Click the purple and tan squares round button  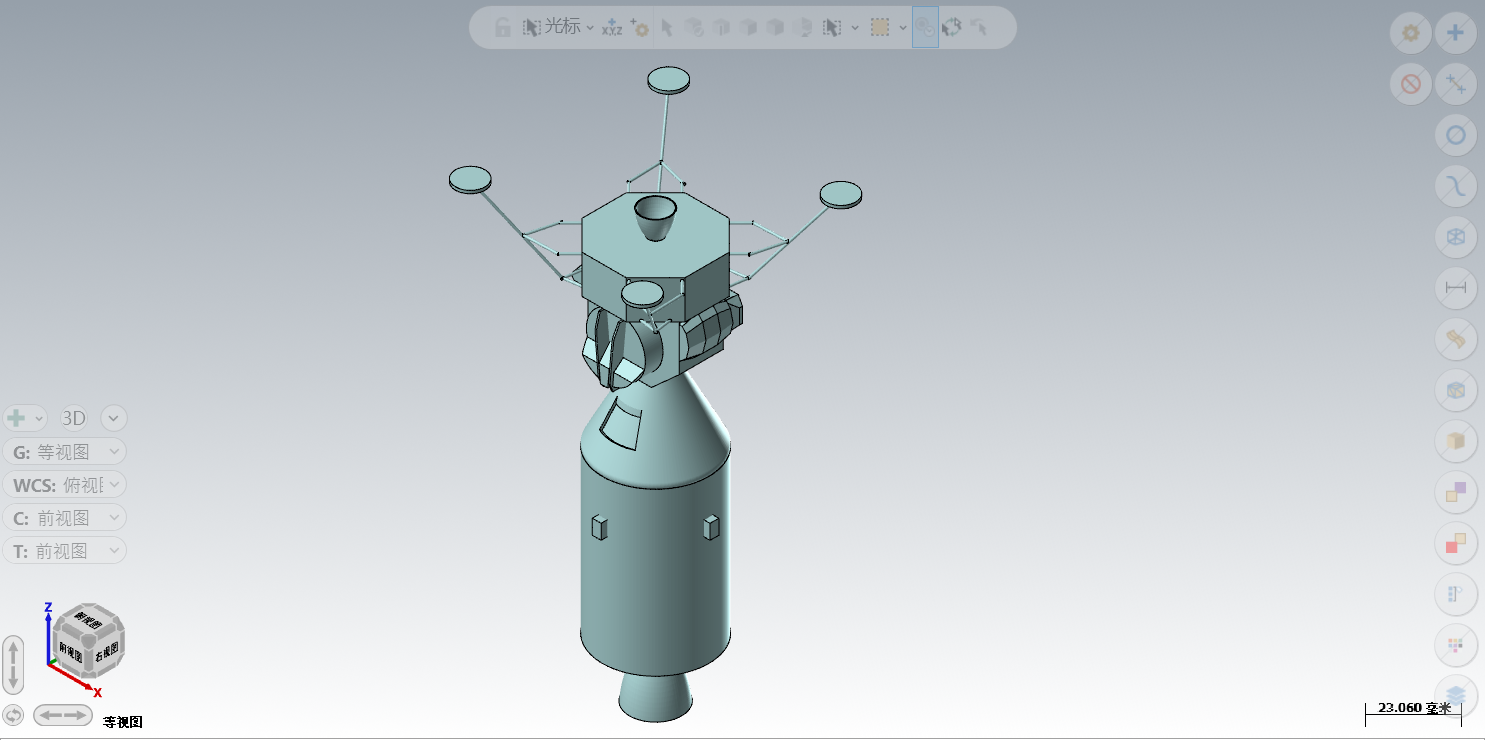1456,492
